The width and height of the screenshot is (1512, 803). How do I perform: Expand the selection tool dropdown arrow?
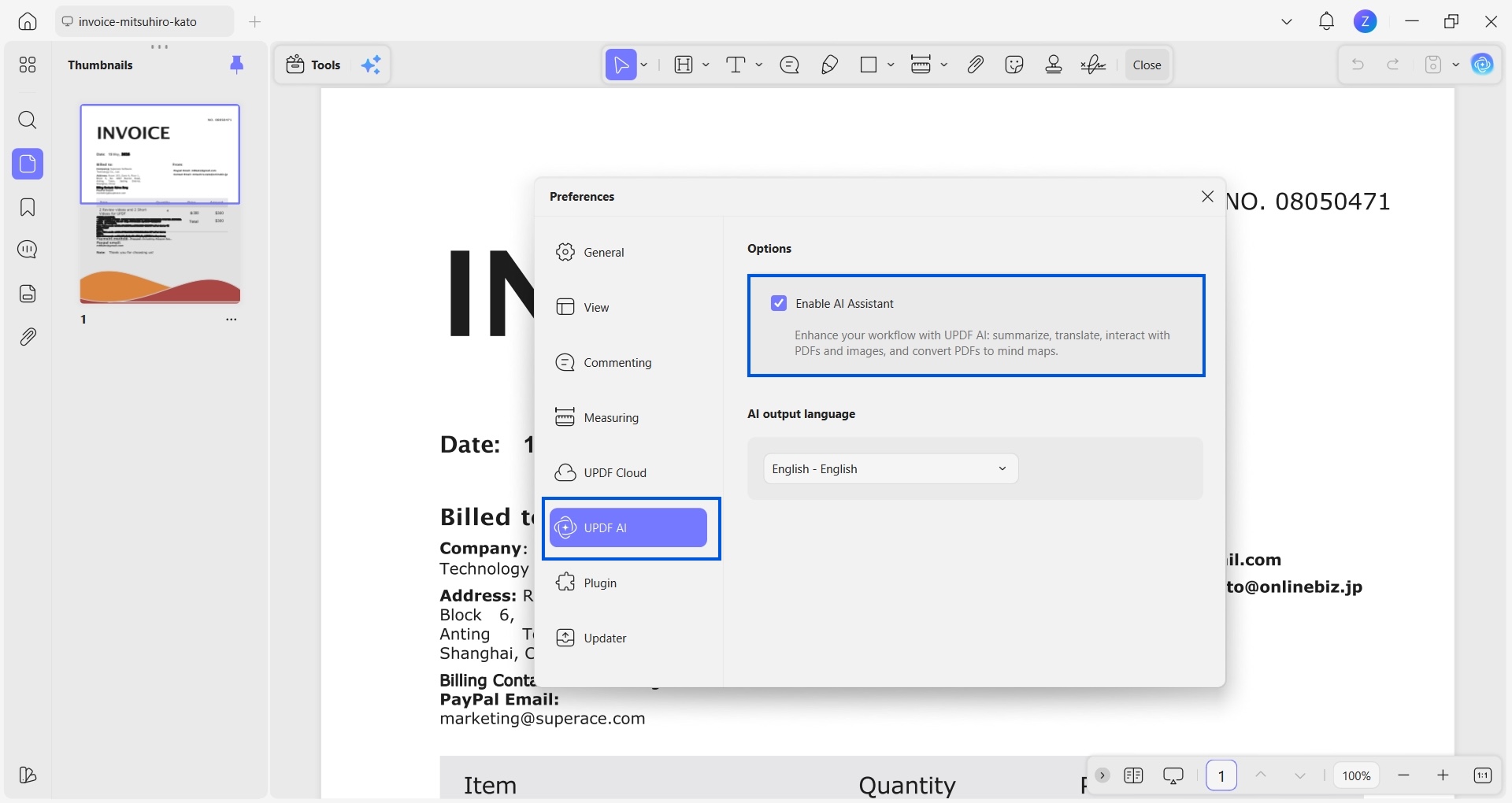click(x=644, y=65)
